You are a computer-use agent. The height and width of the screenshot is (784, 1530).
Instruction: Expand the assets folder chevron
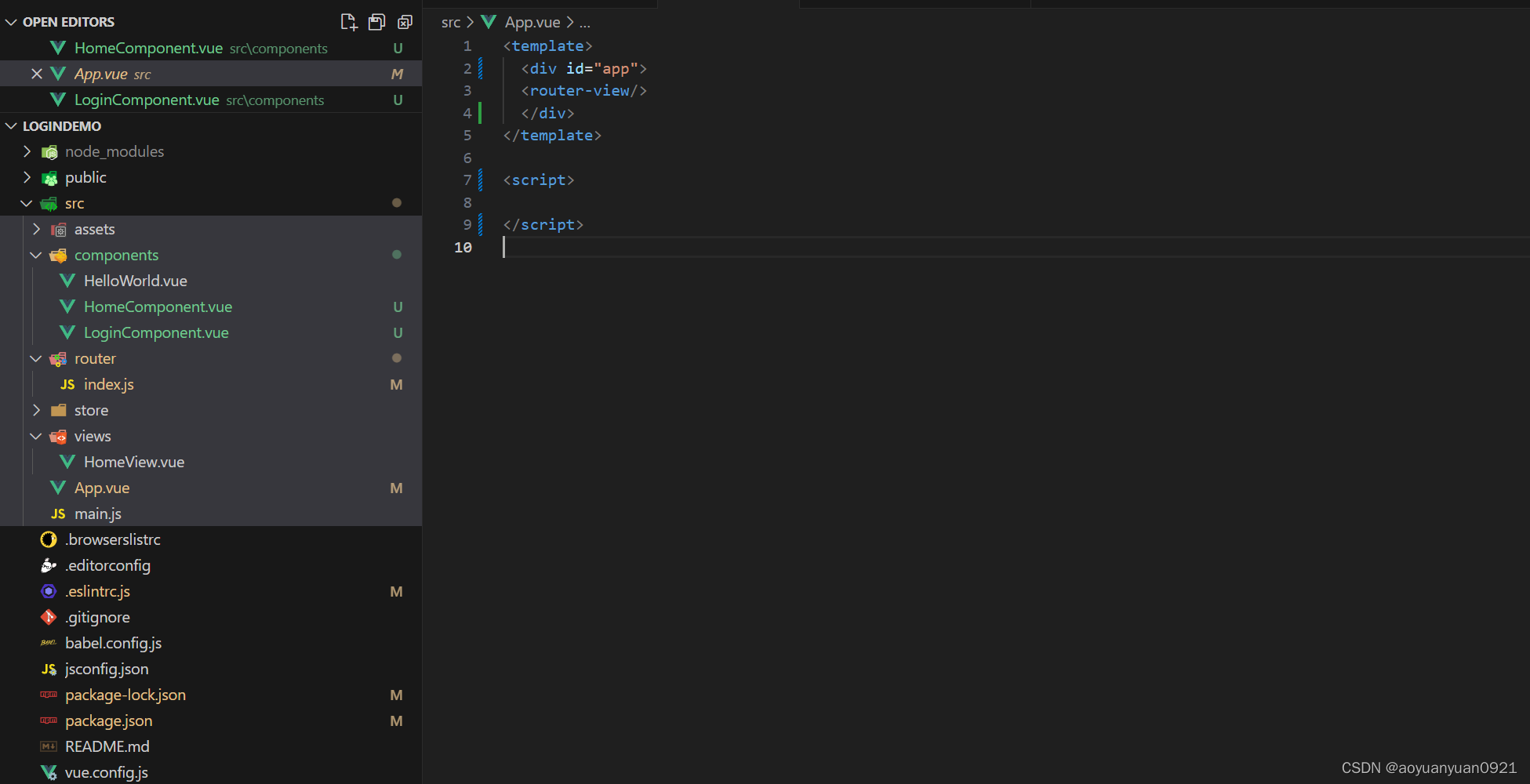coord(37,229)
